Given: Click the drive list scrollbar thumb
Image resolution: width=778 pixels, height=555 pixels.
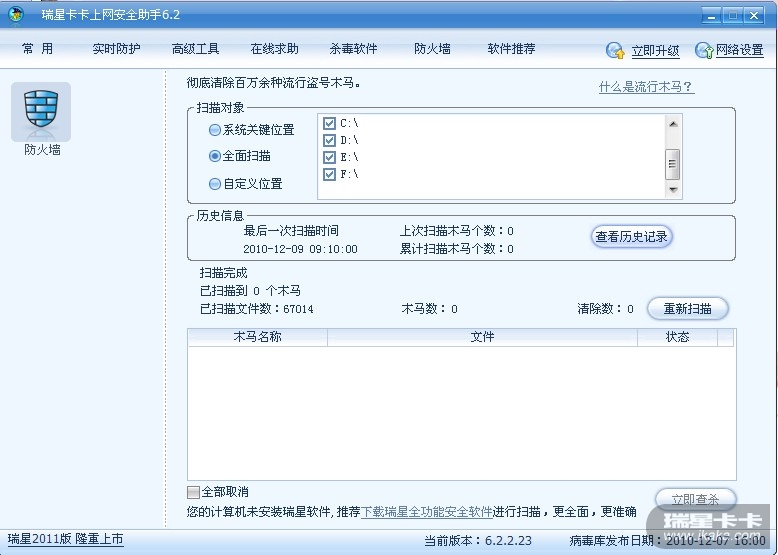Looking at the screenshot, I should 673,164.
